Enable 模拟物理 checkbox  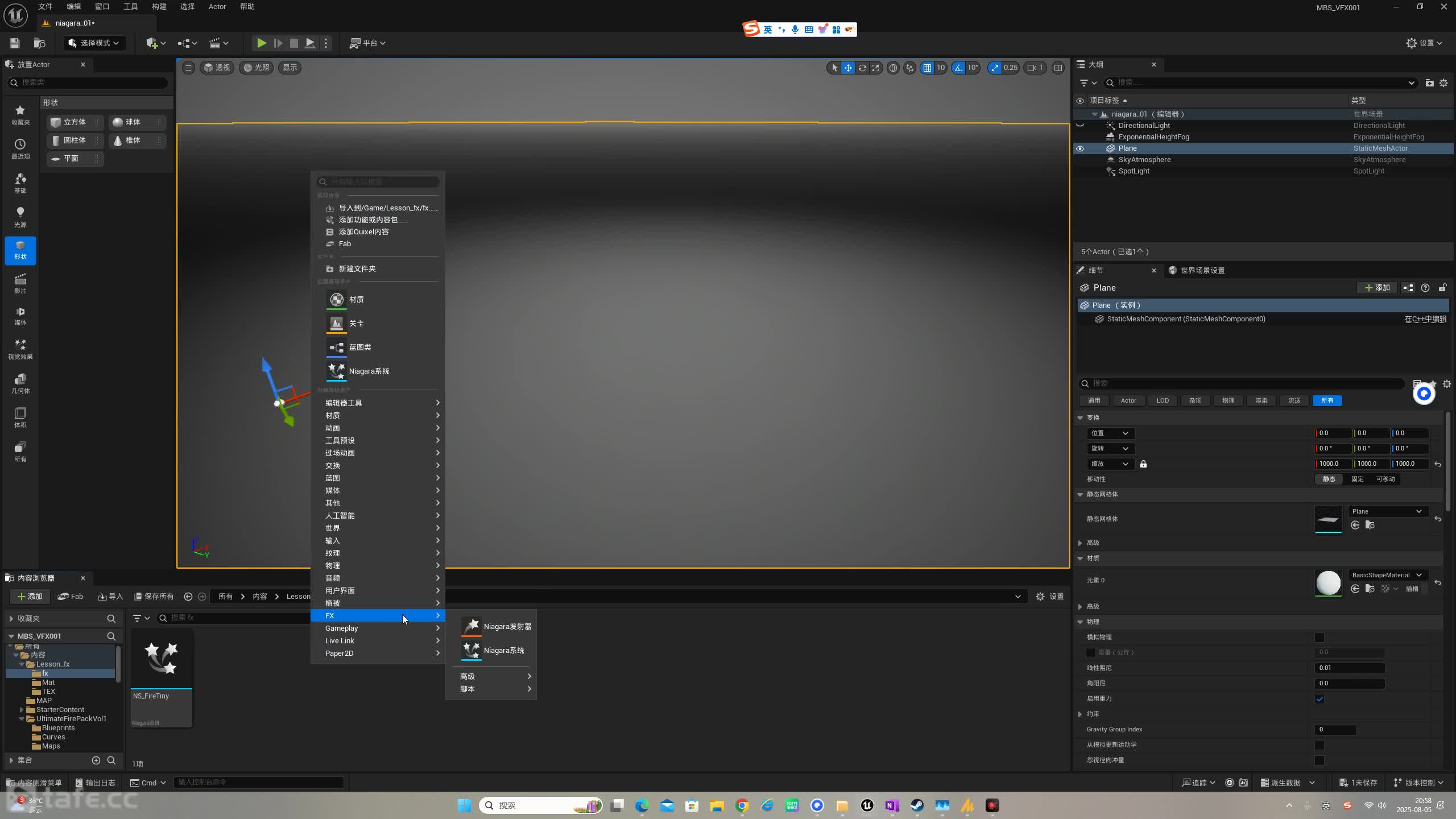pos(1319,638)
